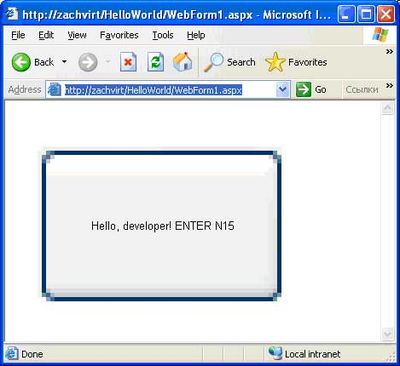Refresh the page with green arrows icon
400x366 pixels.
coord(156,62)
